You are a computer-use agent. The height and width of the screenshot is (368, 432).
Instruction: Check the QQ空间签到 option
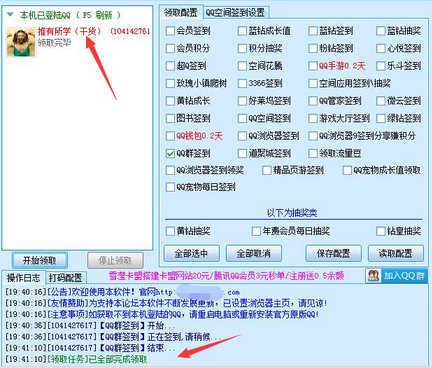point(242,118)
